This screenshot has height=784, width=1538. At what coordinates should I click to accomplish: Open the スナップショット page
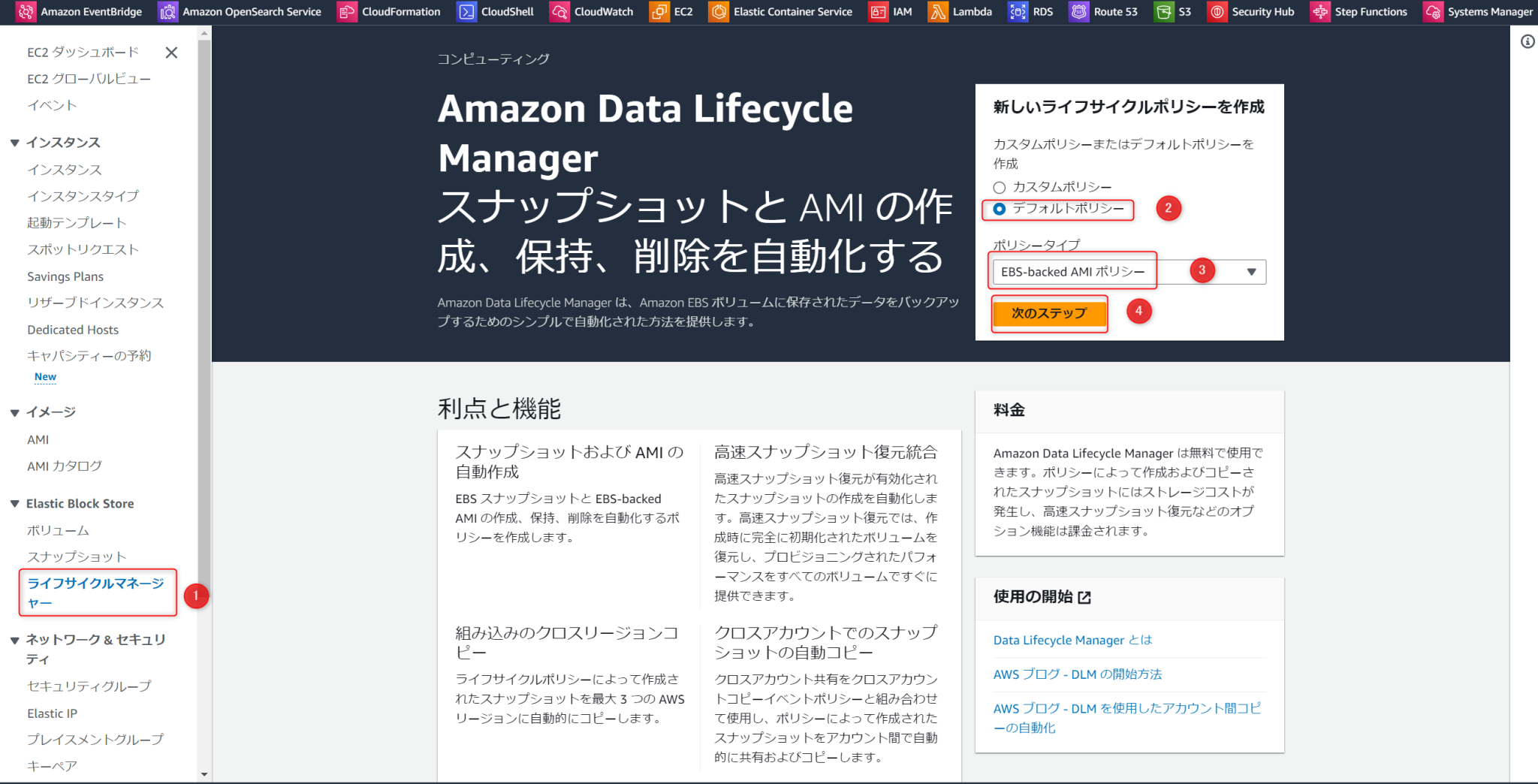[x=77, y=556]
